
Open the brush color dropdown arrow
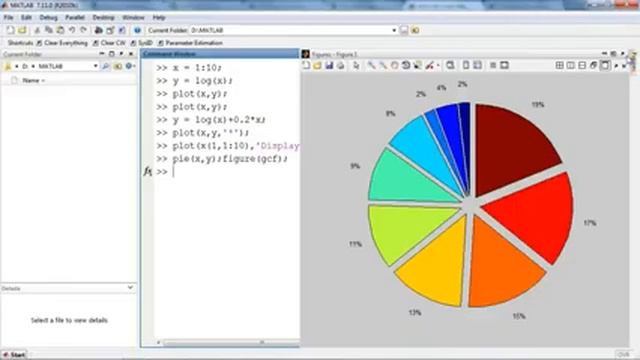coord(438,65)
